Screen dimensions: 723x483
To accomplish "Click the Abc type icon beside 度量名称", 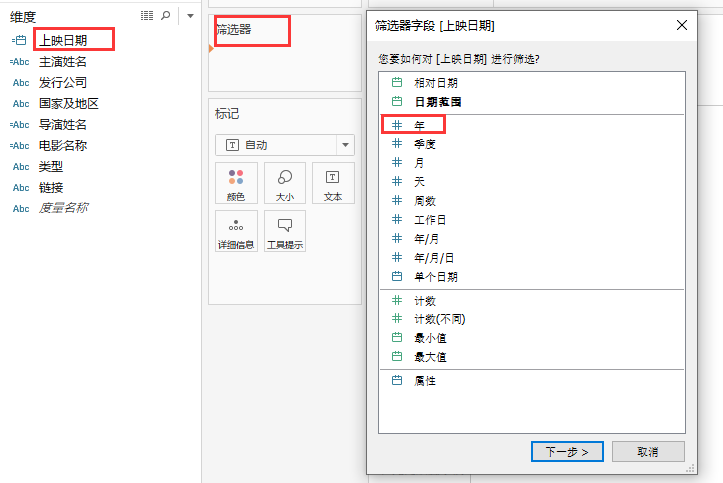I will coord(21,209).
